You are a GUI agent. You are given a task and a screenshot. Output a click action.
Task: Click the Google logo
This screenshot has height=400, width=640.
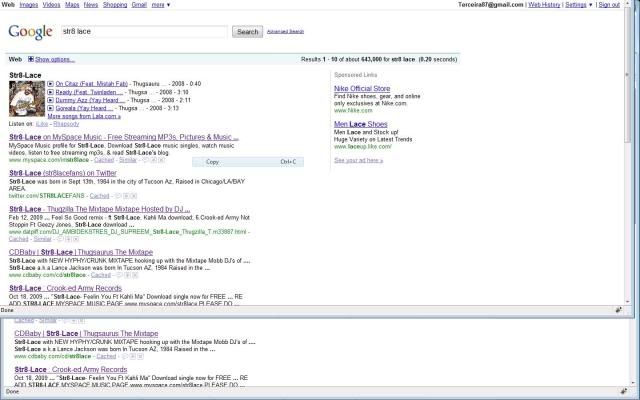pyautogui.click(x=30, y=32)
